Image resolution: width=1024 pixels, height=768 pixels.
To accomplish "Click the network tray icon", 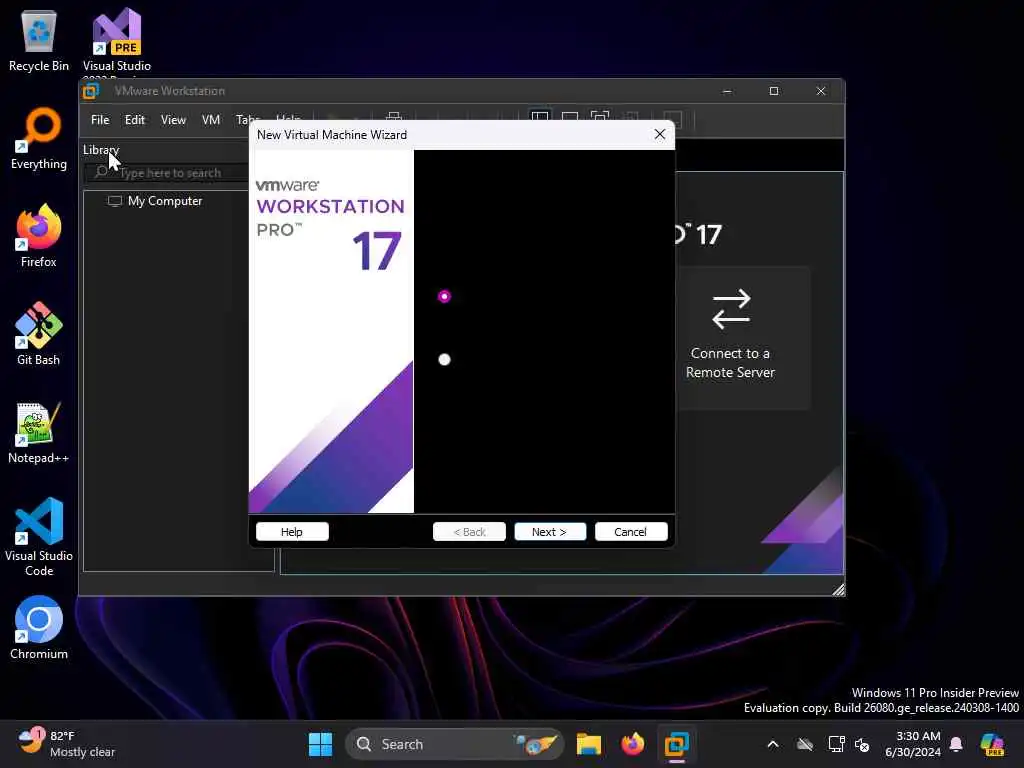I will pyautogui.click(x=836, y=744).
